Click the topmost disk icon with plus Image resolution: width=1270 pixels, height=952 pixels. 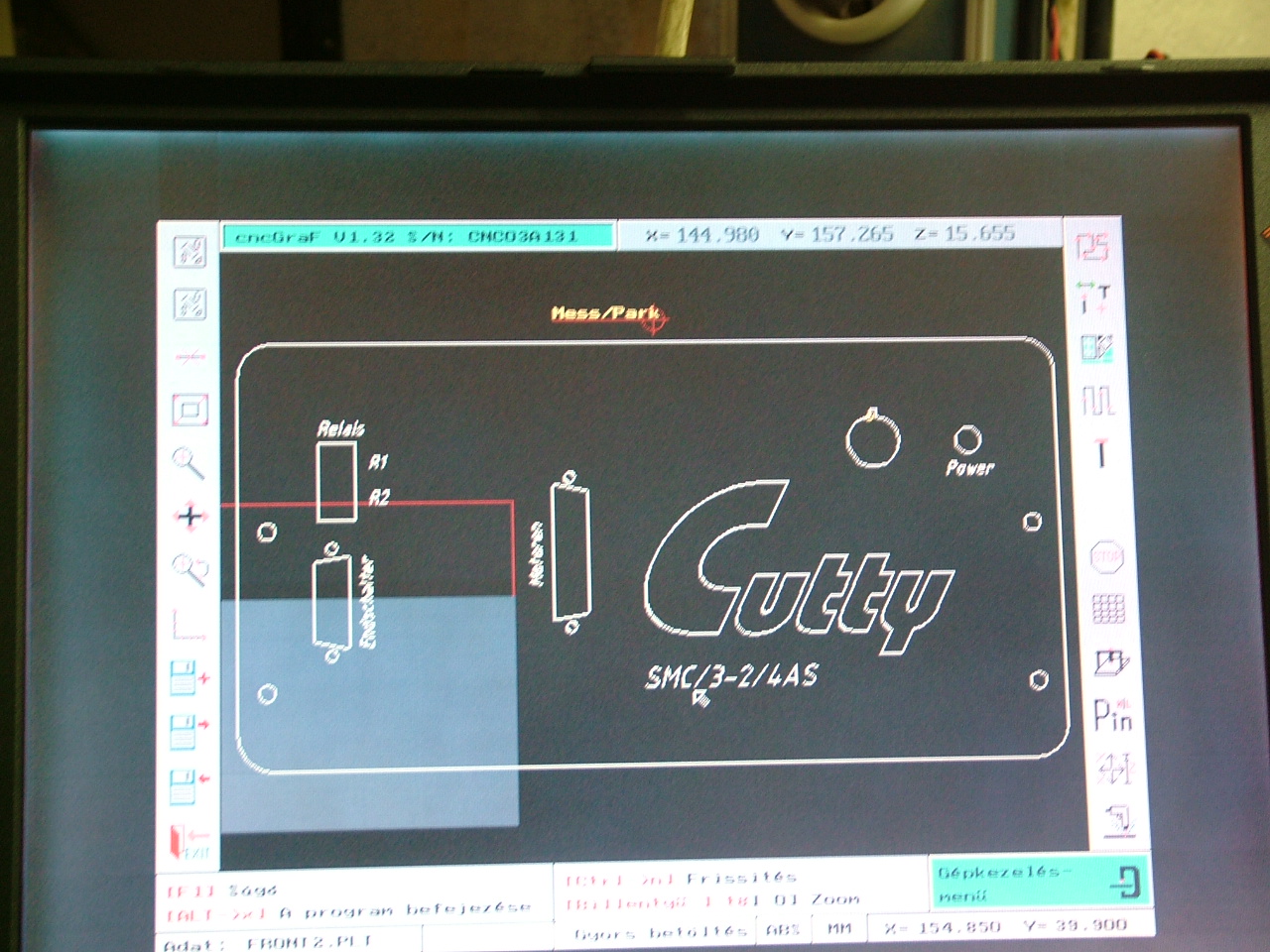(x=189, y=678)
